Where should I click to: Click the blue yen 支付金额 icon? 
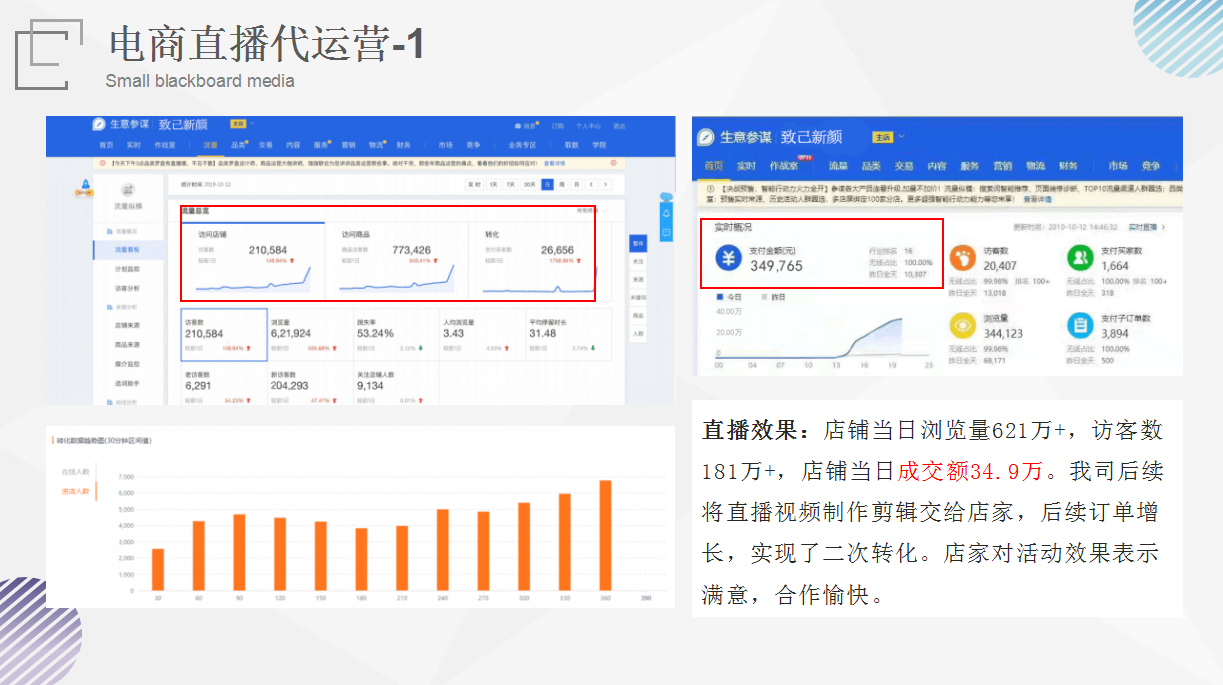(x=729, y=258)
